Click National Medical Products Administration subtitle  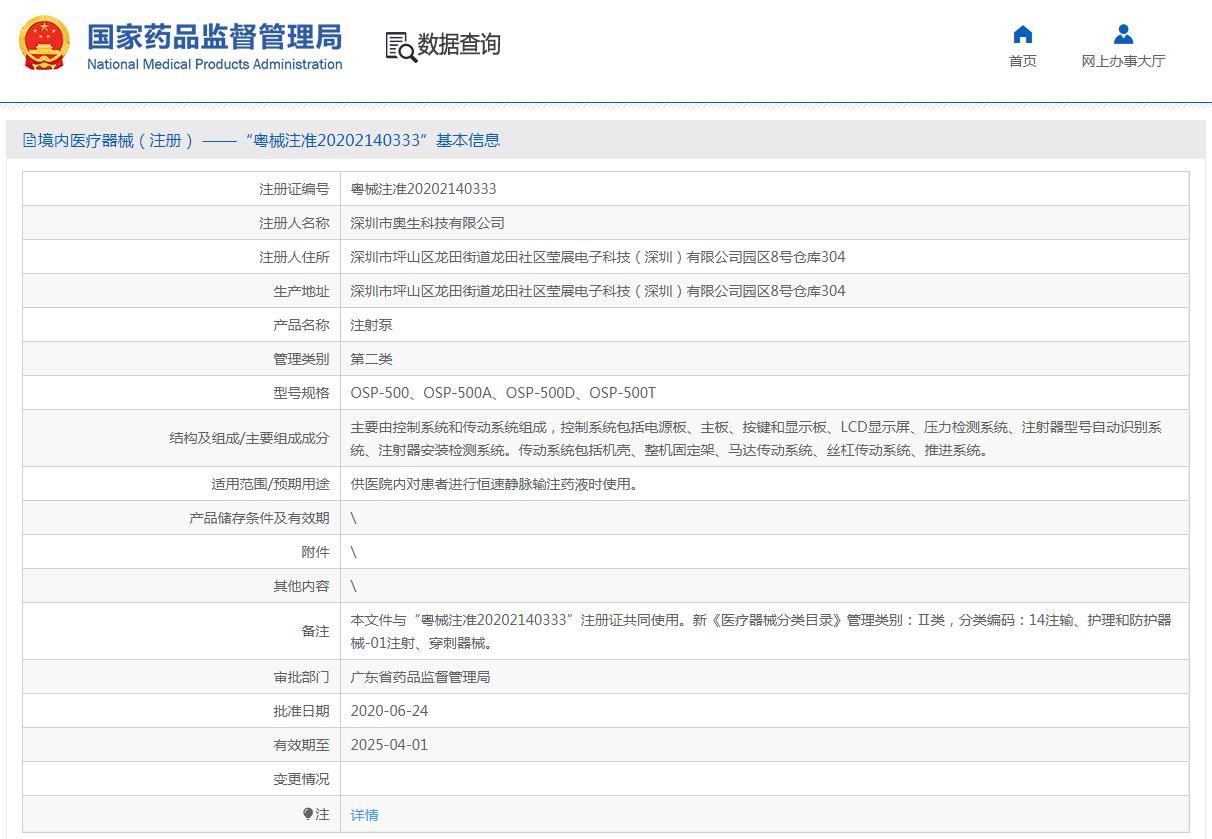(214, 64)
